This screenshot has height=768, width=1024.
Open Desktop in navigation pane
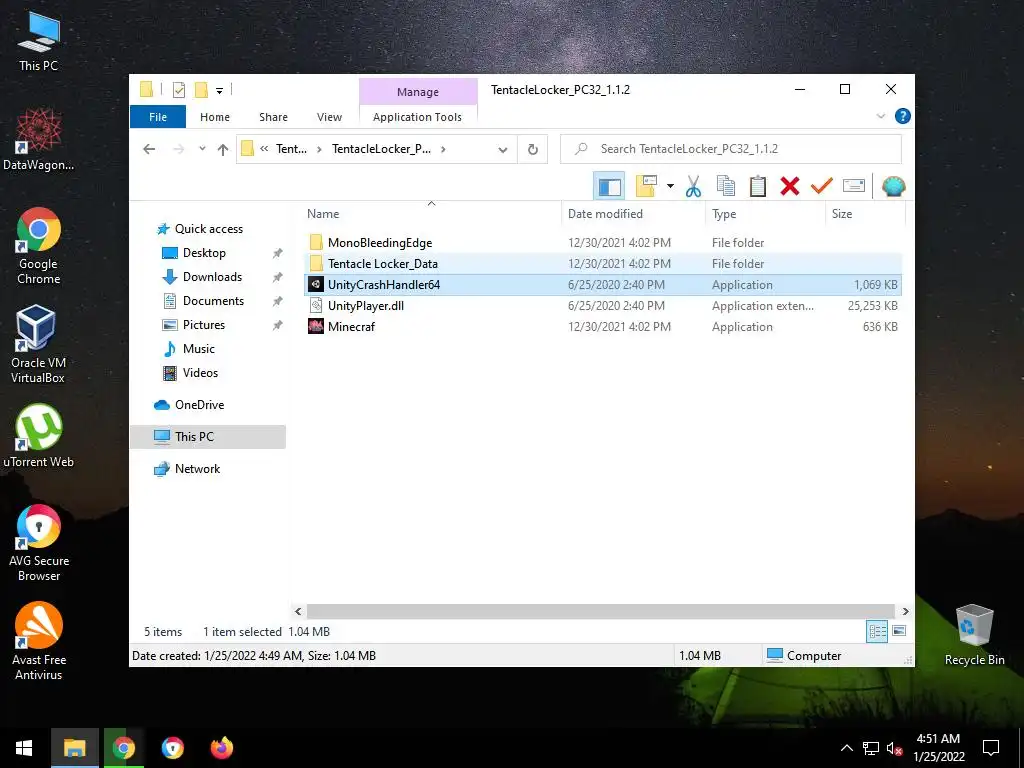pyautogui.click(x=204, y=253)
